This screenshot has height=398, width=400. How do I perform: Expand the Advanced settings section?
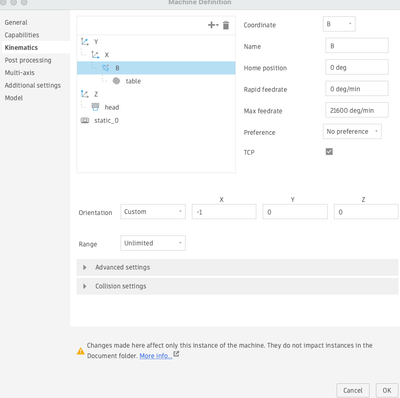pyautogui.click(x=237, y=267)
